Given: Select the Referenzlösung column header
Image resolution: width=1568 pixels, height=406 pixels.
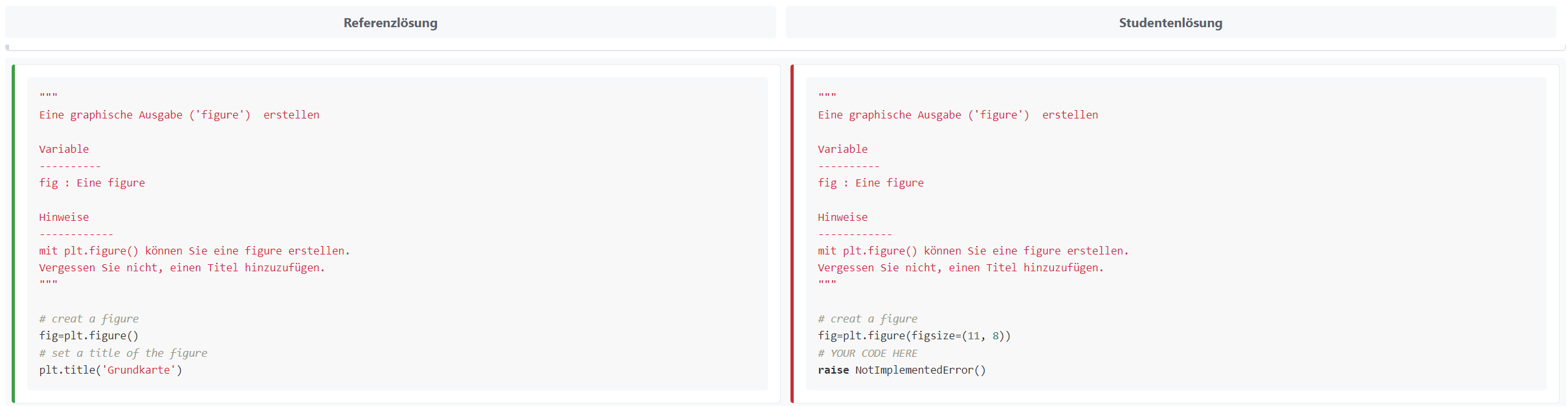Looking at the screenshot, I should point(390,23).
